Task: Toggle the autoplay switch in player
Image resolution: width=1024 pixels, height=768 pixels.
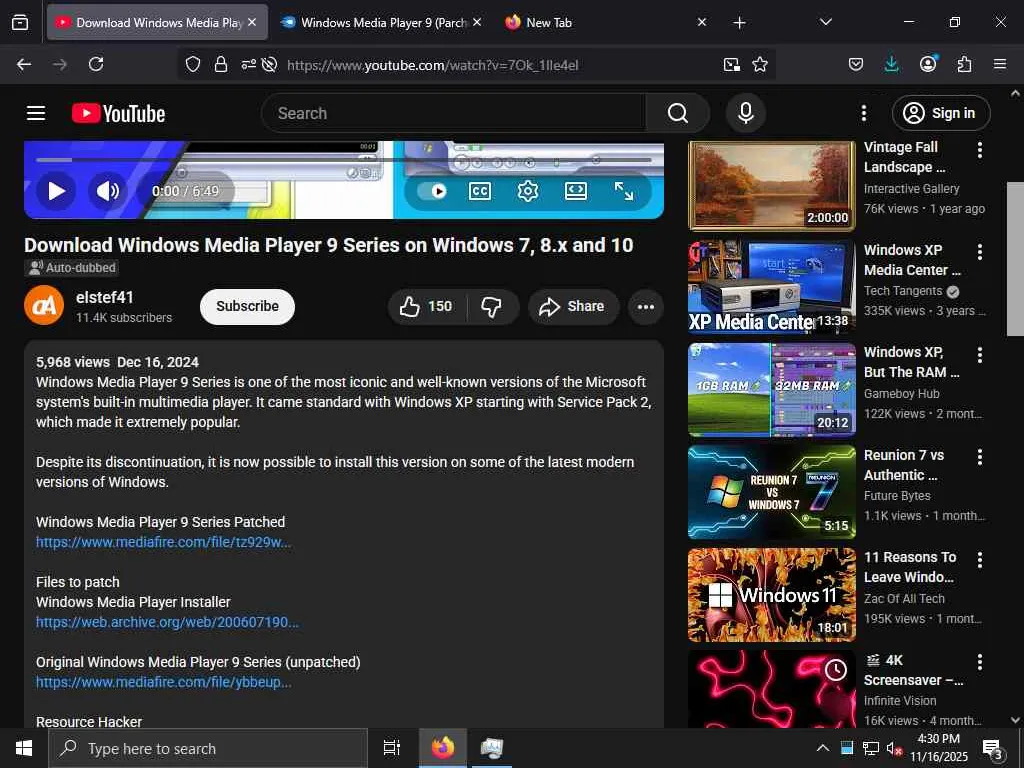Action: pos(432,191)
